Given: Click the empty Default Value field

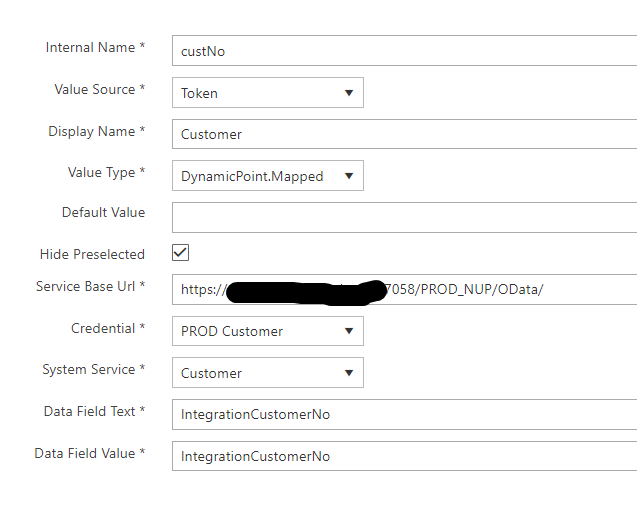Looking at the screenshot, I should [404, 217].
